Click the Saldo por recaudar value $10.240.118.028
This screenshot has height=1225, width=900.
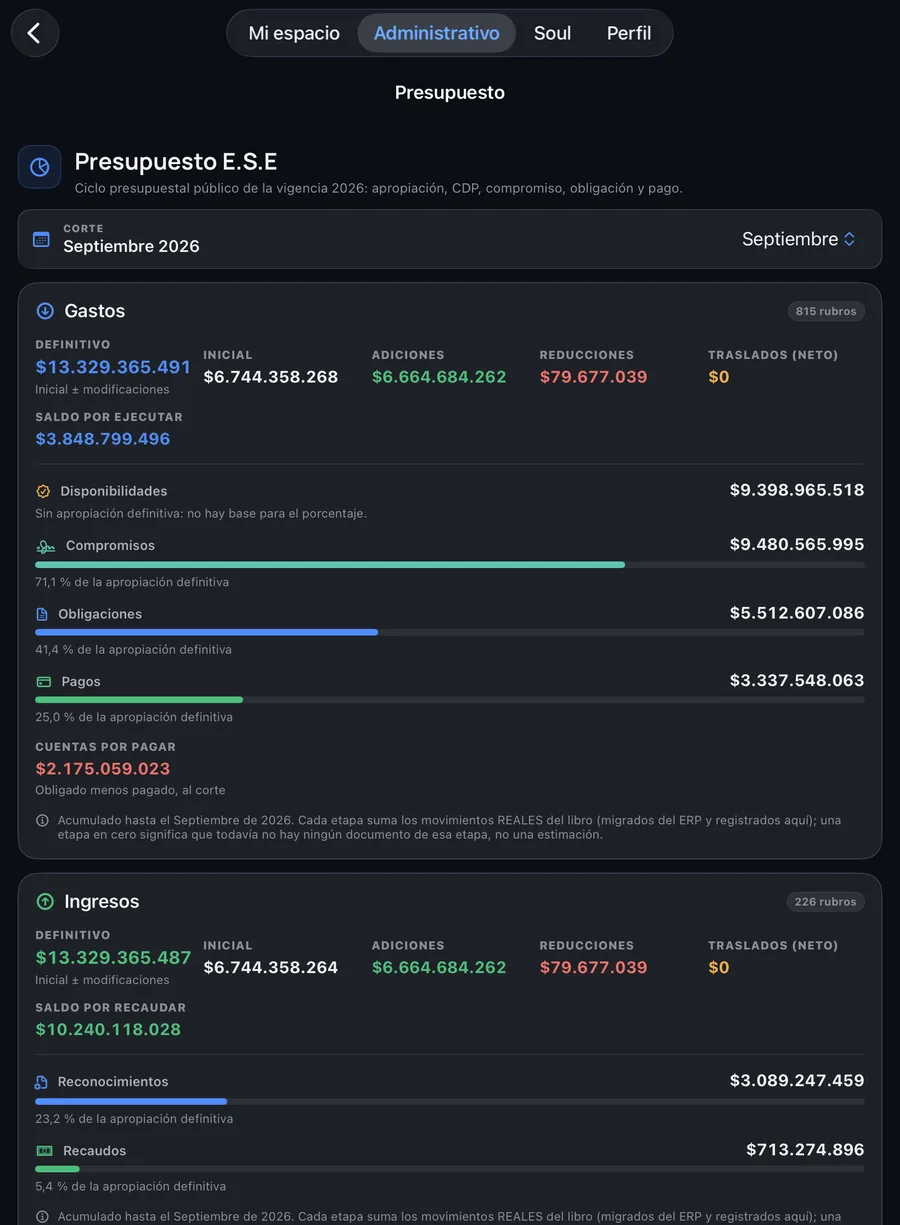pyautogui.click(x=108, y=1030)
